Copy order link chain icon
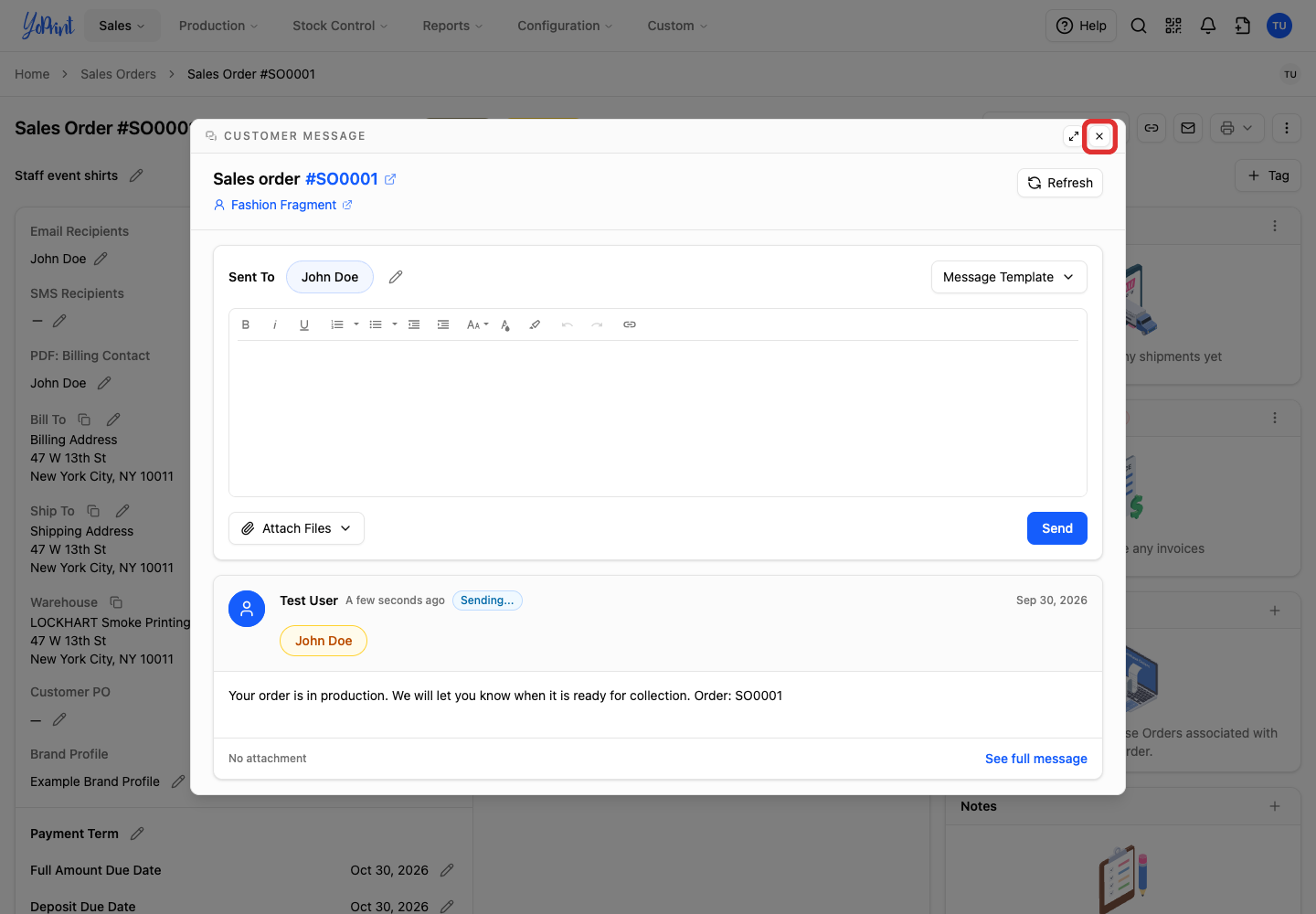1316x914 pixels. pos(1151,128)
